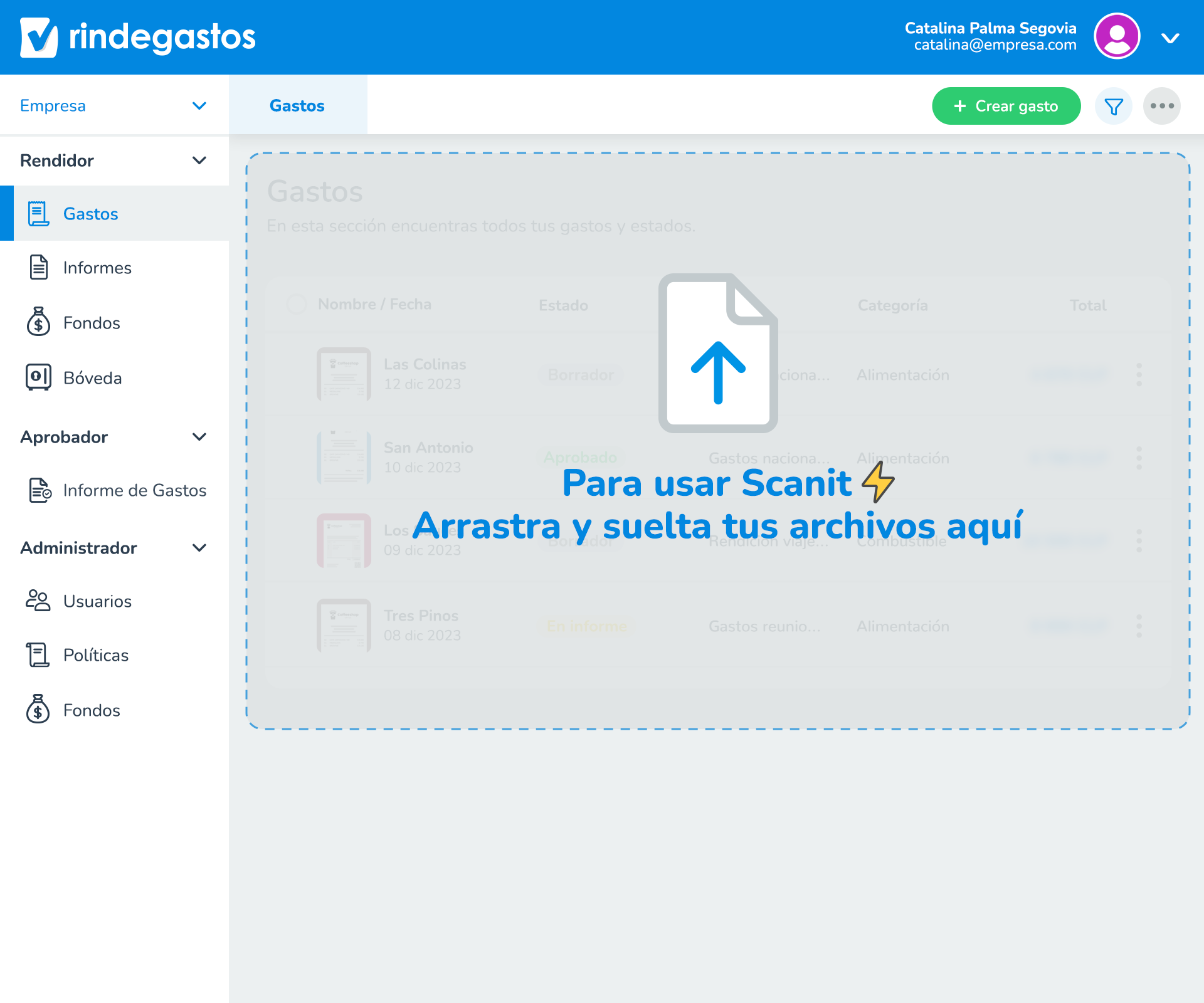The height and width of the screenshot is (1003, 1204).
Task: Click the row options dots for Las Colinas
Action: [1139, 374]
